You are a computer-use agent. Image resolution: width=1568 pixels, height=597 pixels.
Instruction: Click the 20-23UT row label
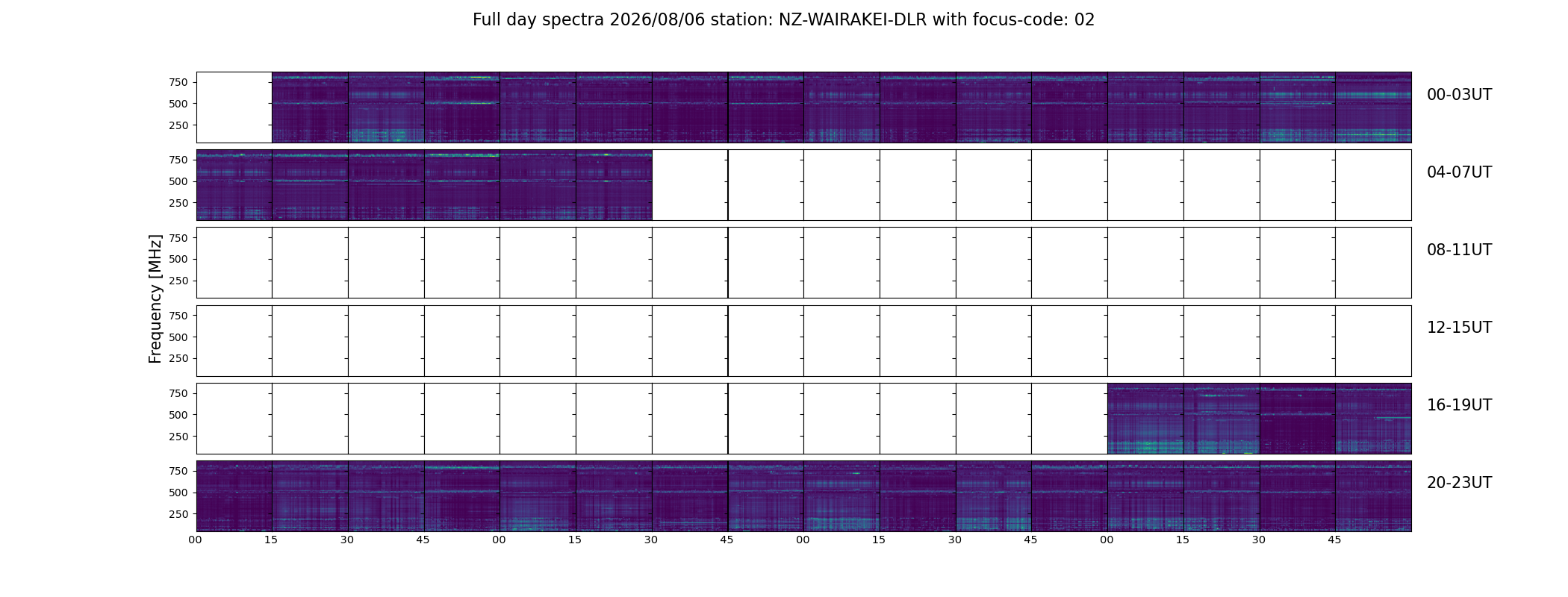1459,483
